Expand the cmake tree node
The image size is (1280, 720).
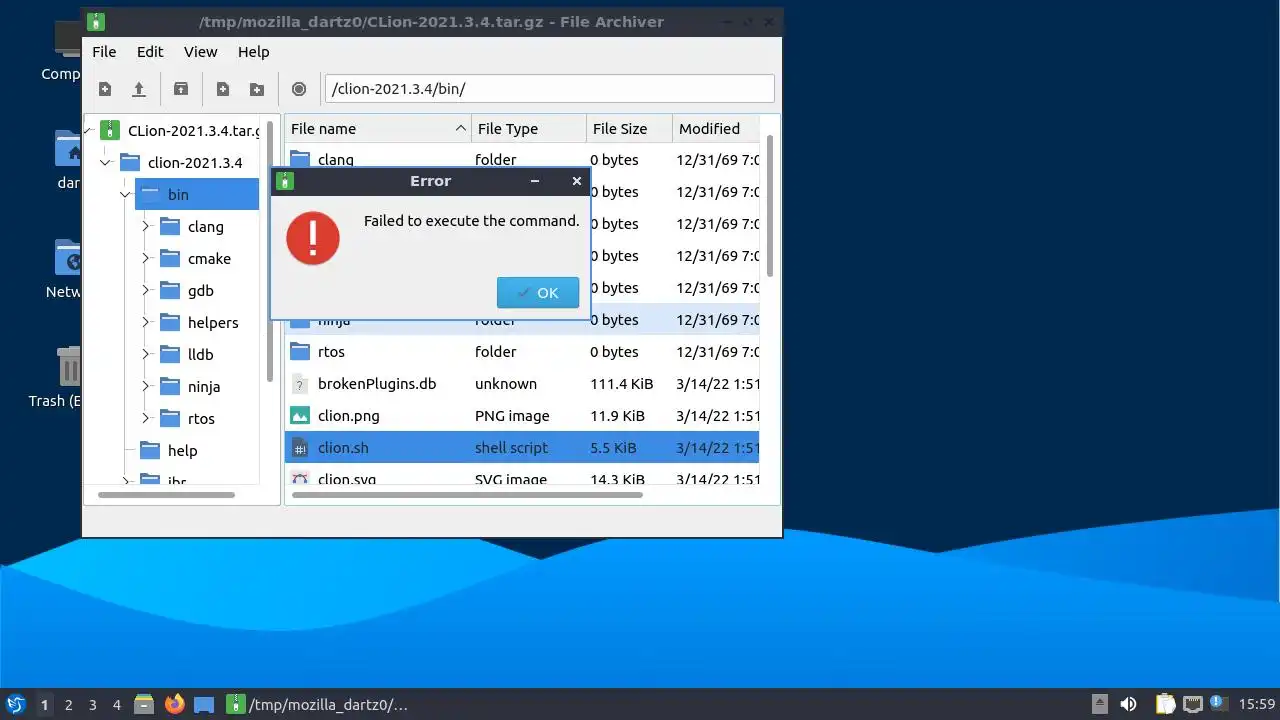click(145, 258)
